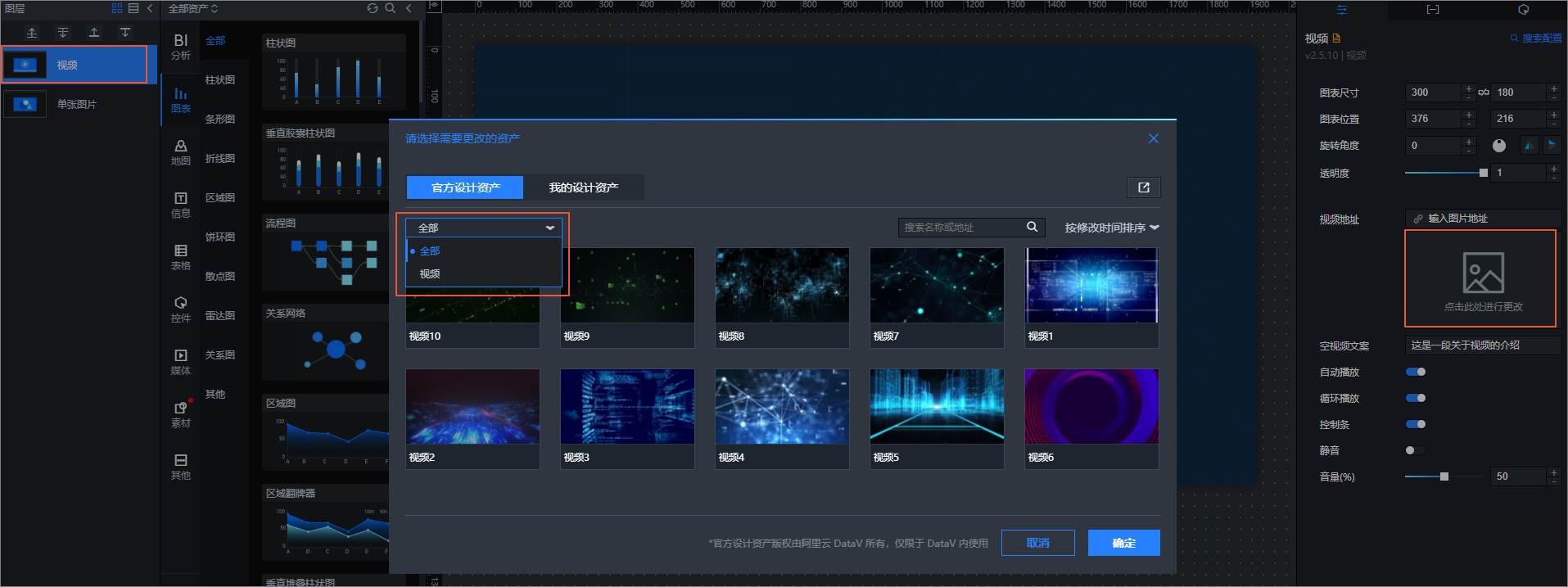Adjust the 音量(%) volume slider handle

(1444, 476)
